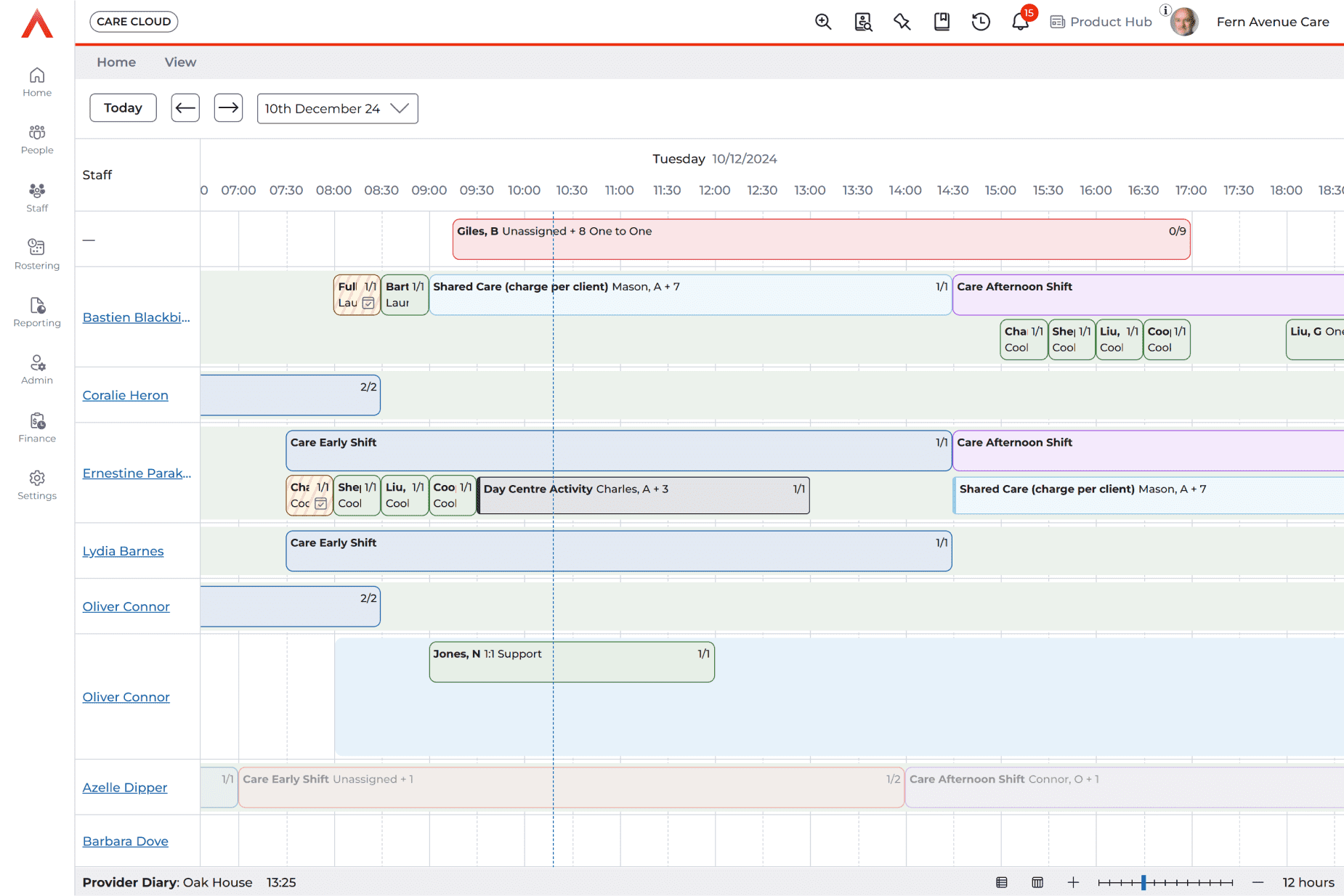The image size is (1344, 896).
Task: Open Finance in the left sidebar
Action: [x=37, y=427]
